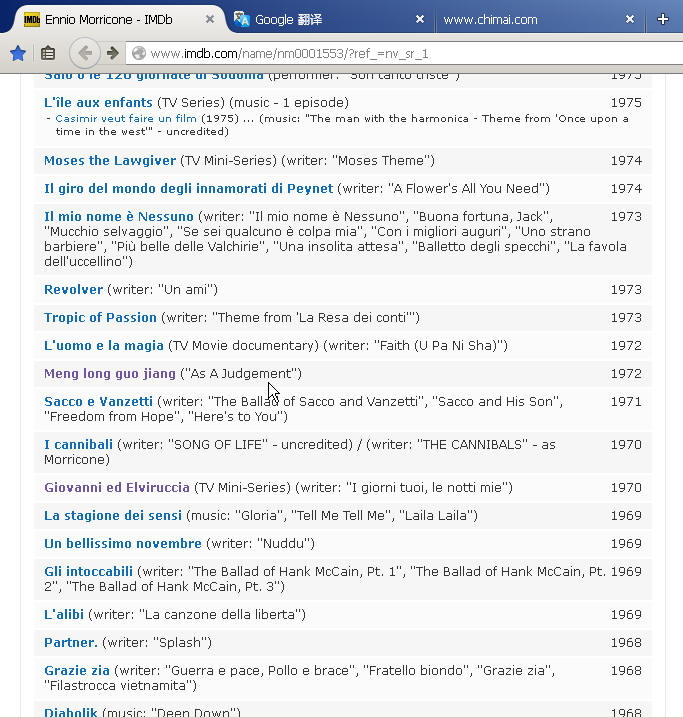Click the writer "Splash" credit text
683x718 pixels.
pos(157,642)
